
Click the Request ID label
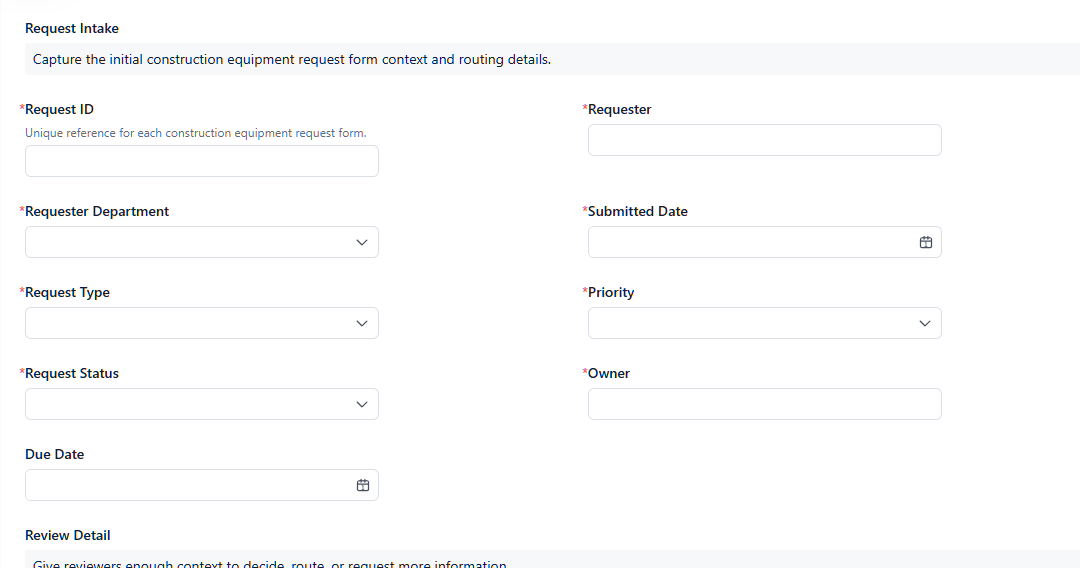(59, 109)
